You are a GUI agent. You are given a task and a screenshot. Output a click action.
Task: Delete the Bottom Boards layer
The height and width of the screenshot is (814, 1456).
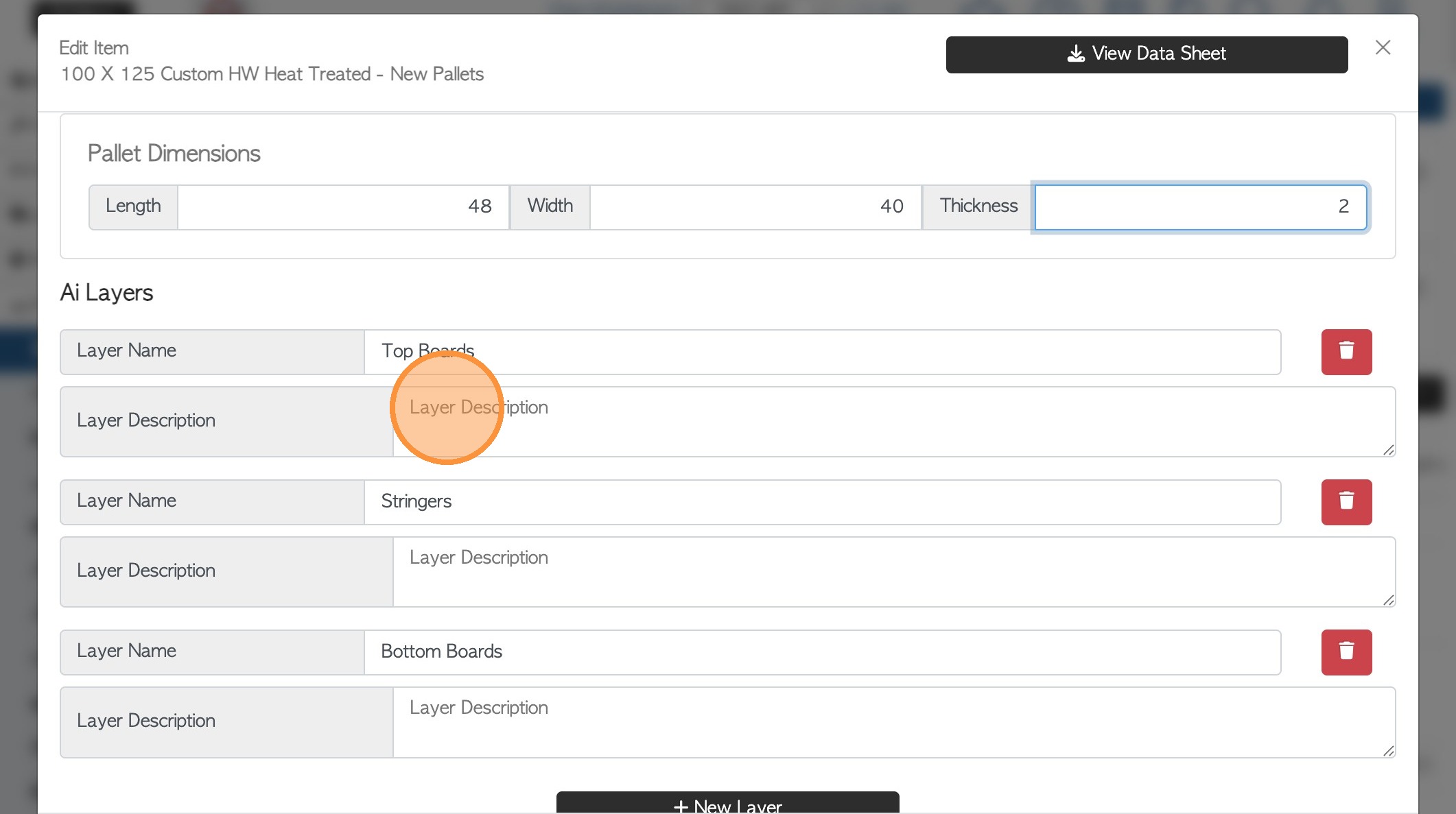[x=1346, y=652]
